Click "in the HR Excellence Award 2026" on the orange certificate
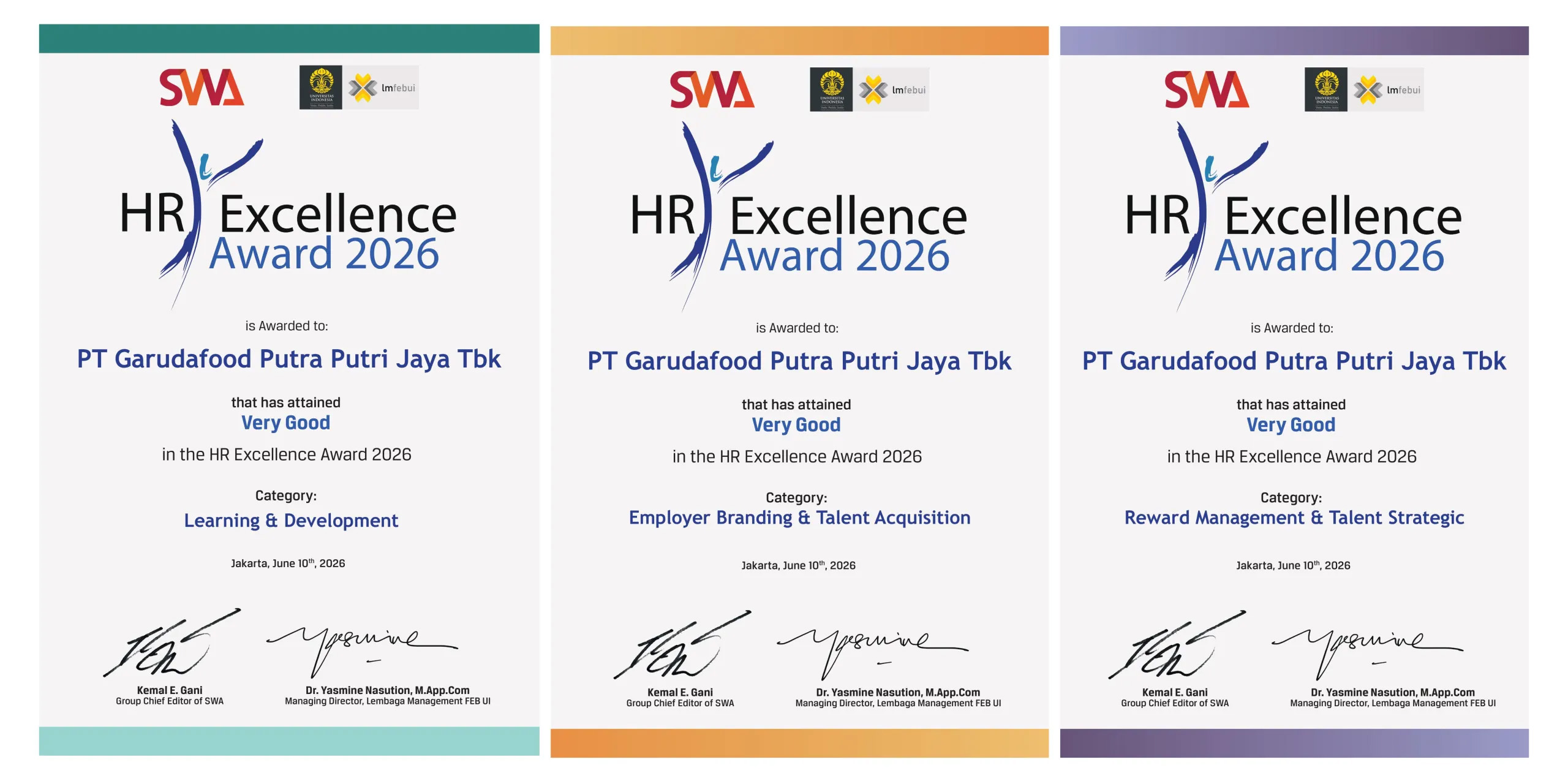Image resolution: width=1568 pixels, height=784 pixels. pos(797,456)
